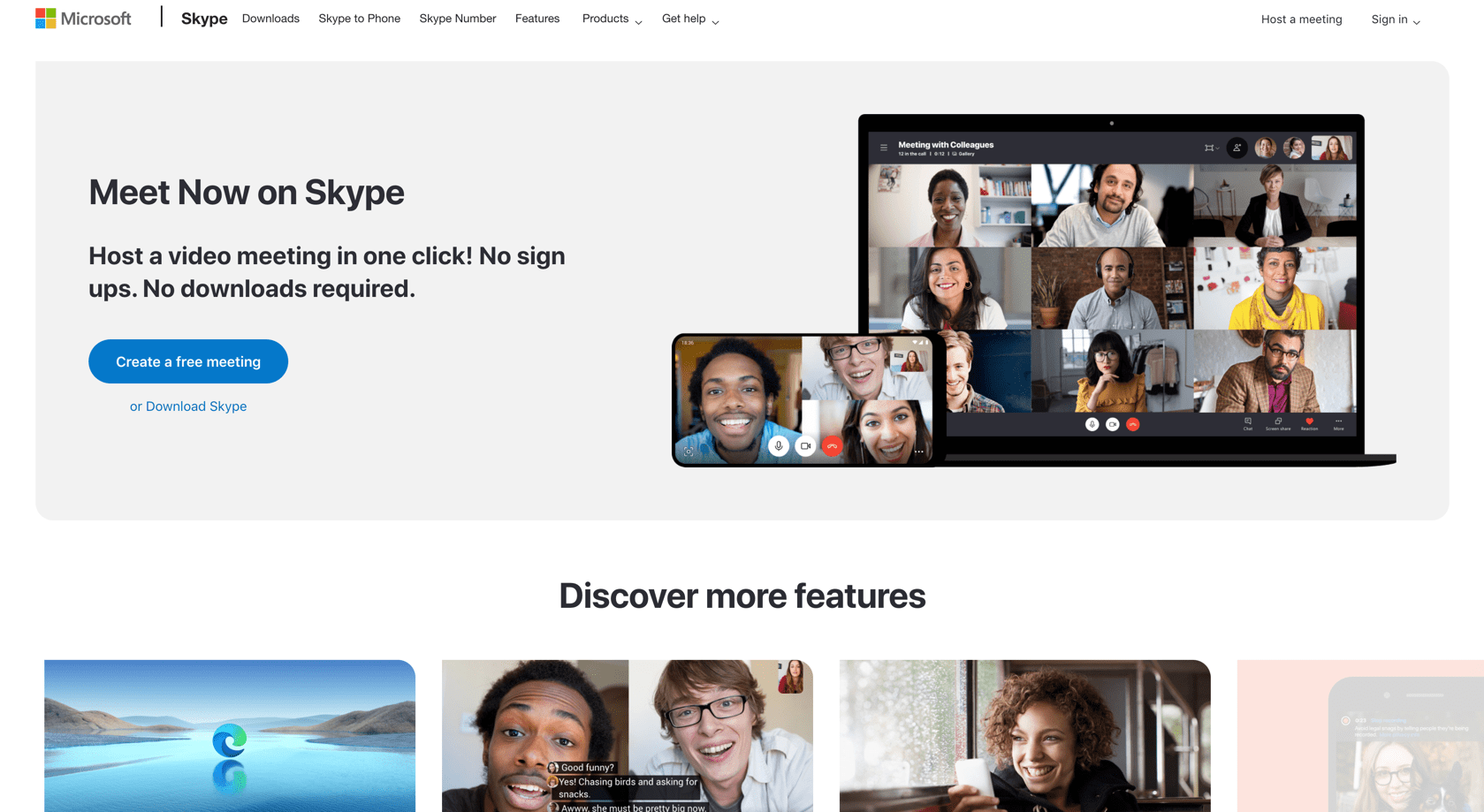Click the live captions feature card image
The height and width of the screenshot is (812, 1484).
click(628, 736)
